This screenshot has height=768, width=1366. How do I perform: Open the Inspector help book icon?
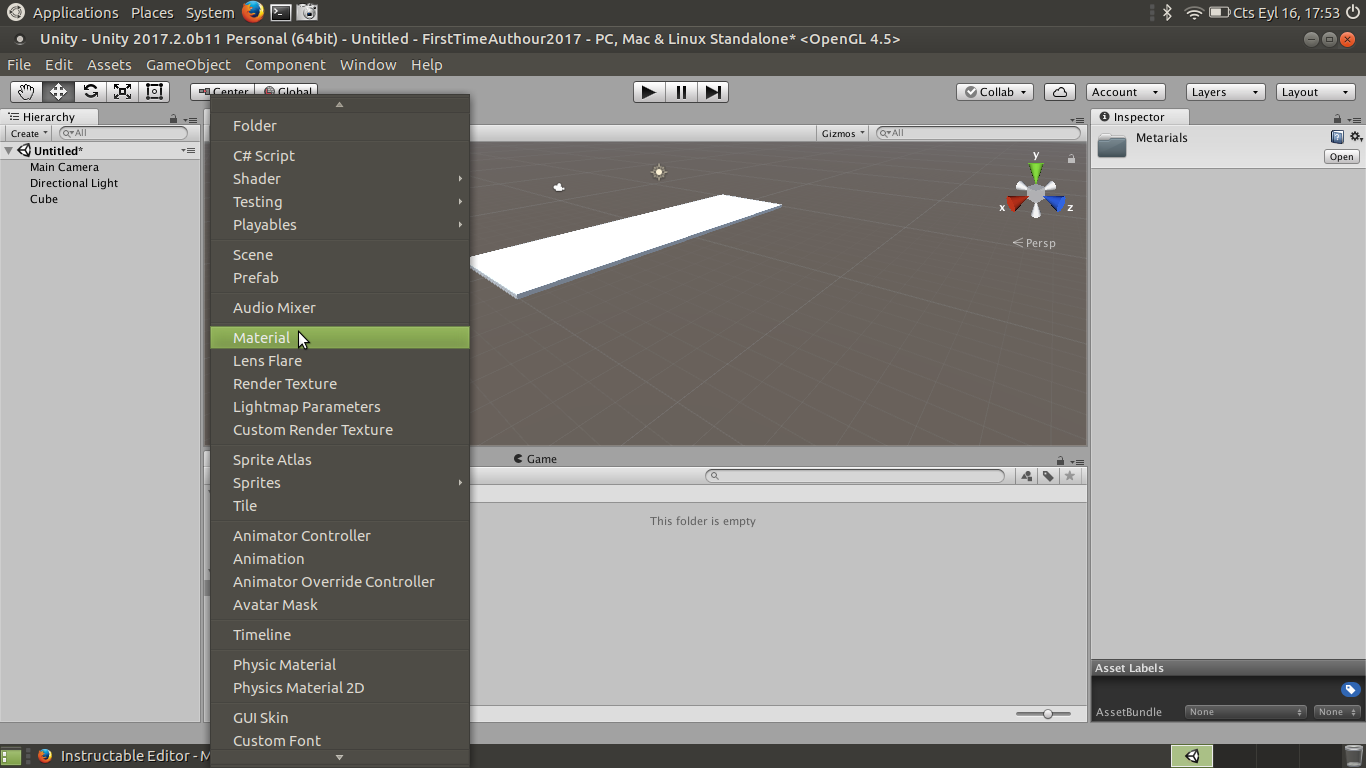tap(1337, 137)
